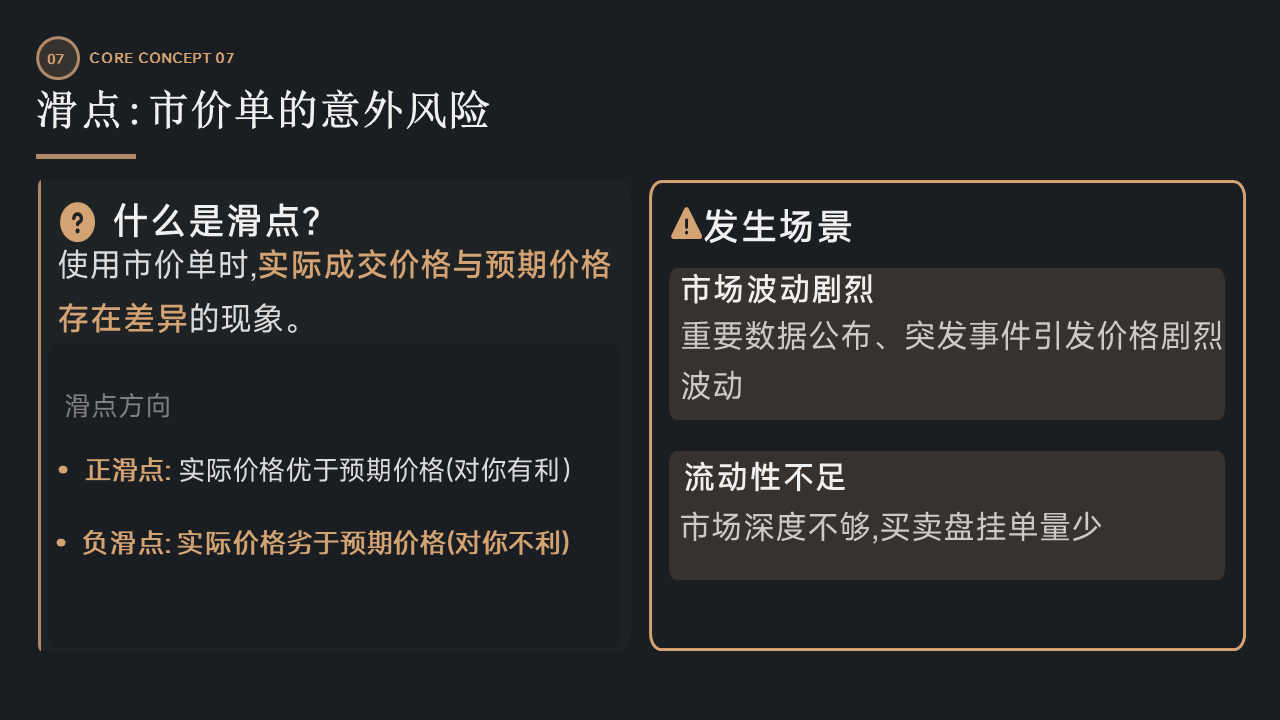Click the orange underline below the title
The height and width of the screenshot is (720, 1280).
86,156
